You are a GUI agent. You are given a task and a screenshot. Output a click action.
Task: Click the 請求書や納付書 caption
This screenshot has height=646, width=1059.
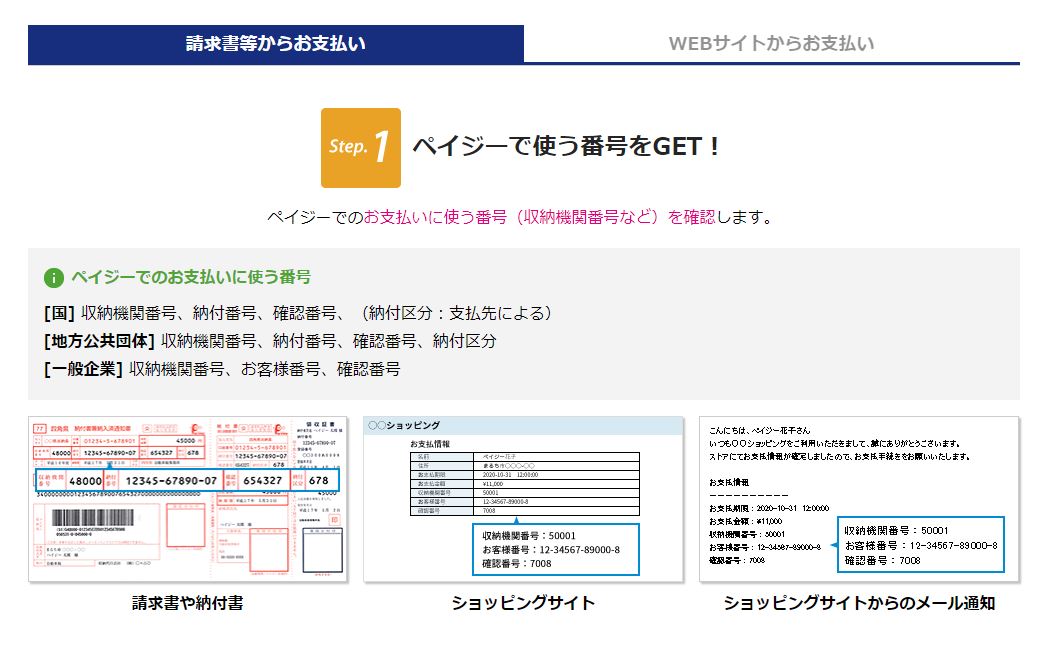tap(187, 603)
